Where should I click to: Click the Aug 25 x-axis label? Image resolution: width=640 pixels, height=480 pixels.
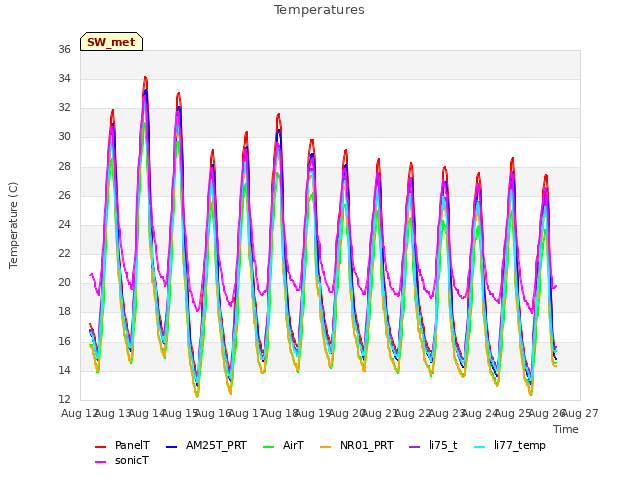click(x=513, y=413)
